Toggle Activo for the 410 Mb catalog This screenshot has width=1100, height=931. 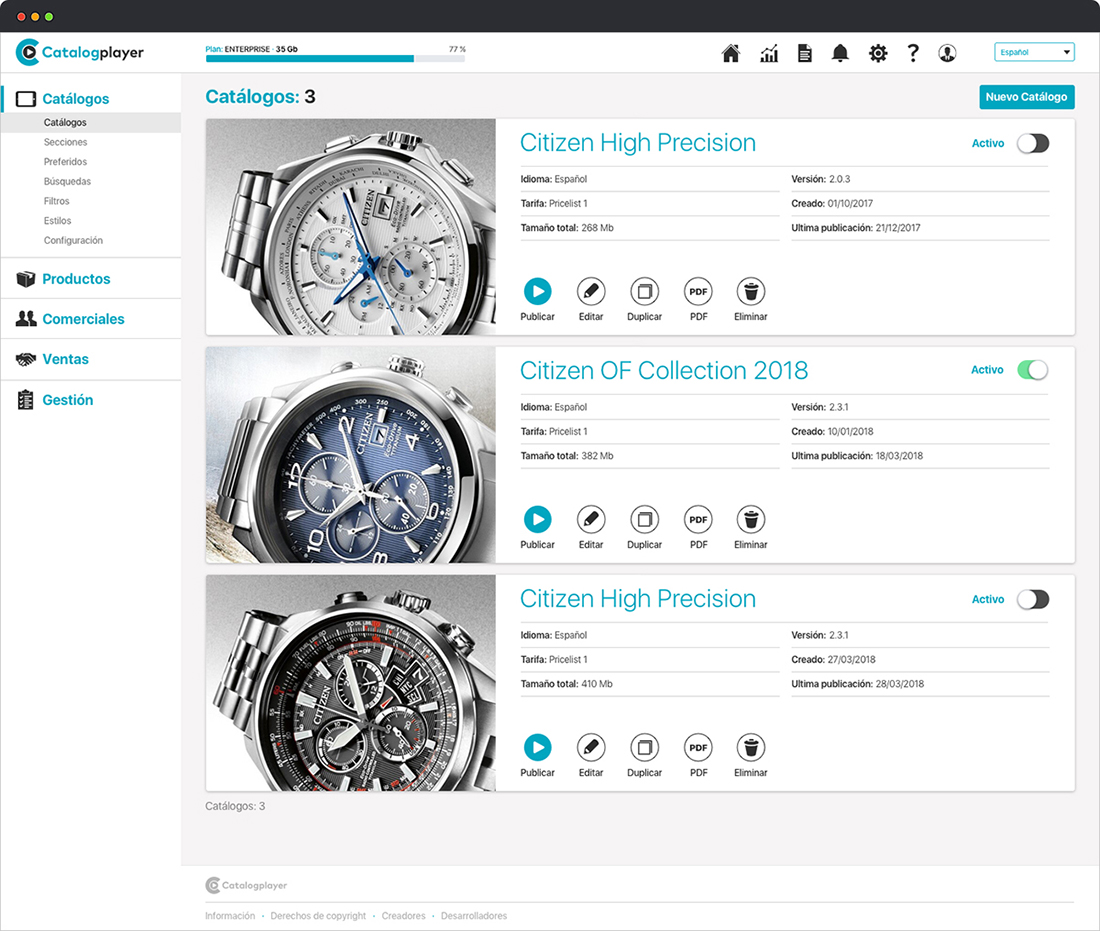click(1033, 599)
